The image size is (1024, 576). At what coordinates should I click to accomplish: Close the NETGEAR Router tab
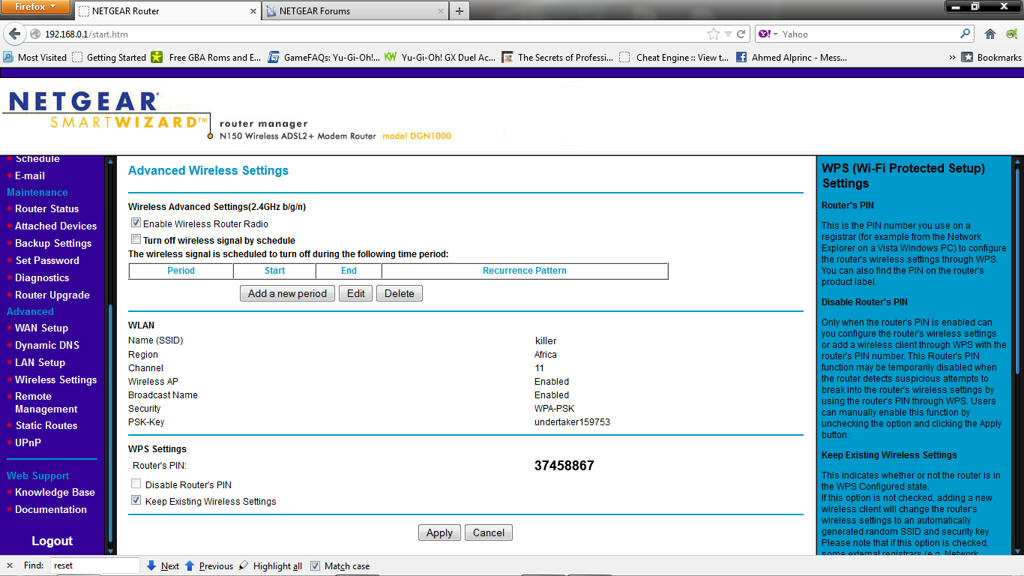pos(253,11)
